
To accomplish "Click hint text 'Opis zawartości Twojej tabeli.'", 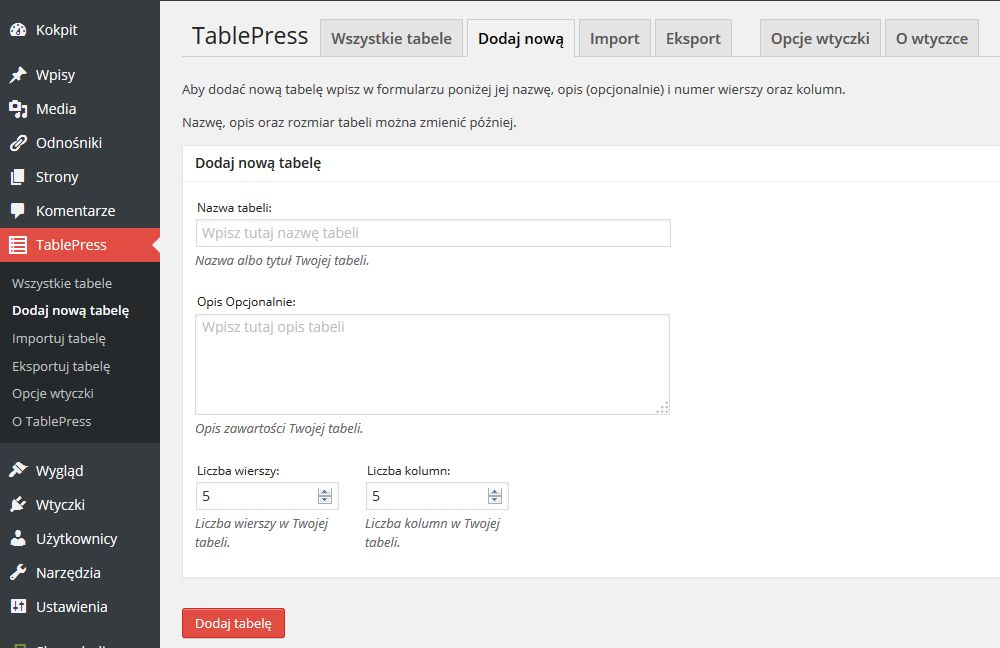I will tap(279, 429).
